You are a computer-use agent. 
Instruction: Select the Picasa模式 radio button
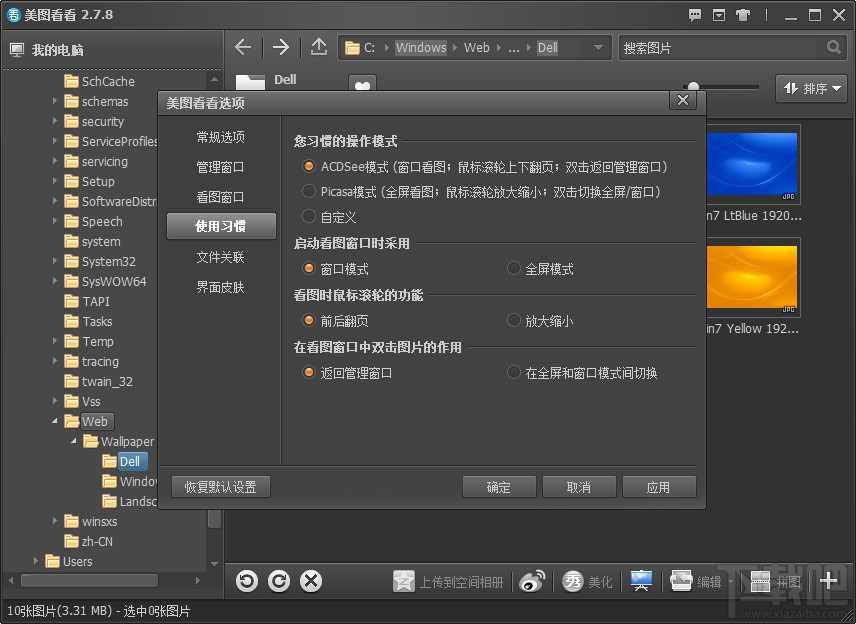[309, 191]
